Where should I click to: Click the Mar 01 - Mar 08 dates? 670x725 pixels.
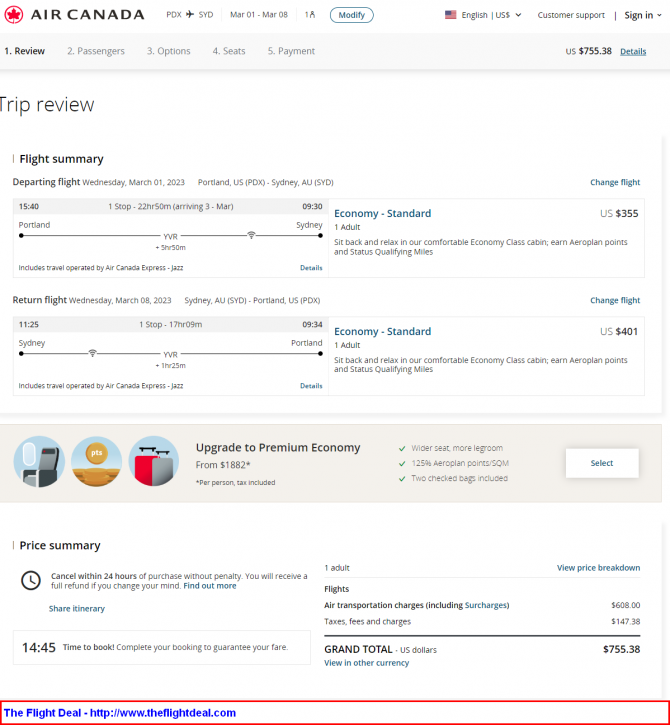[259, 15]
